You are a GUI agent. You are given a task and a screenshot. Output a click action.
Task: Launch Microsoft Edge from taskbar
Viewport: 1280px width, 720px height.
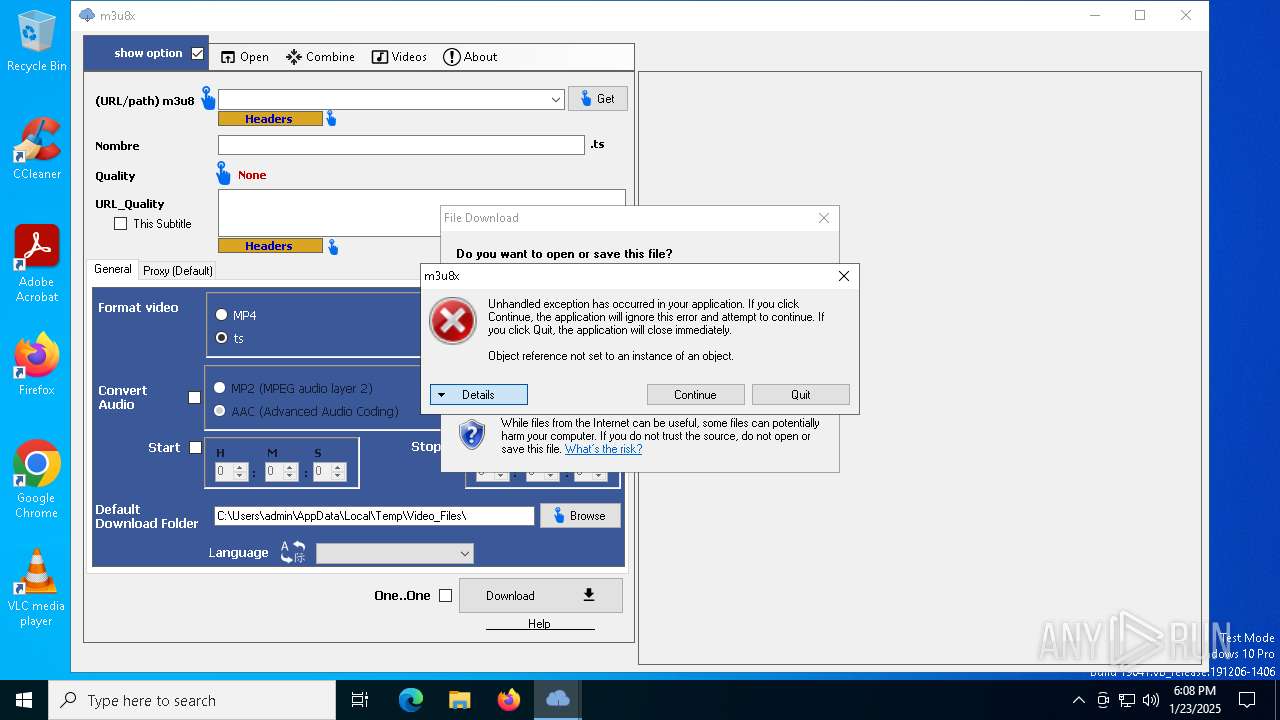click(x=411, y=700)
